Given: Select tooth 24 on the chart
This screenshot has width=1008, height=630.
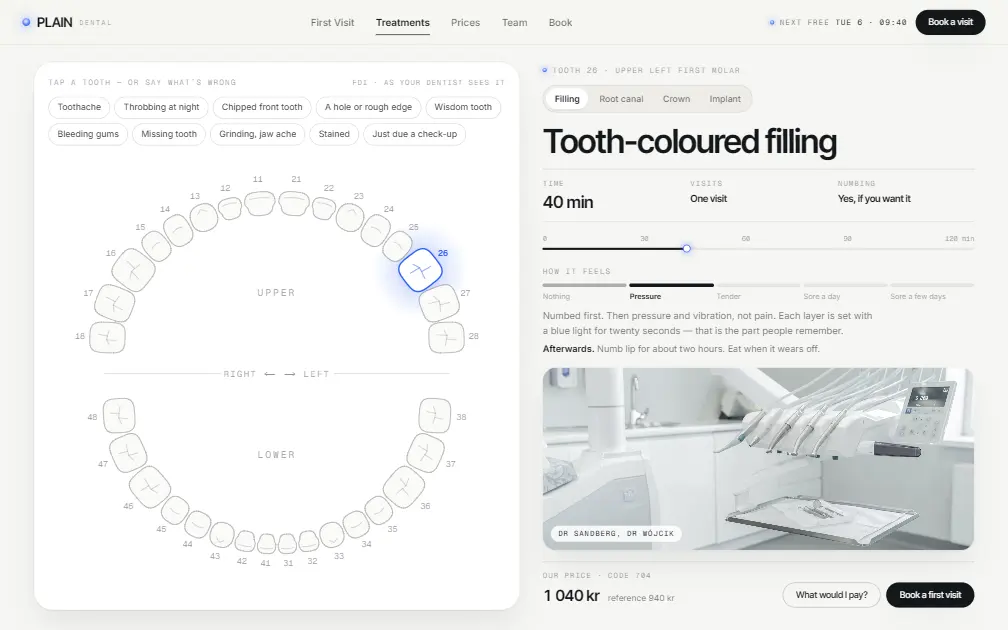Looking at the screenshot, I should coord(375,230).
